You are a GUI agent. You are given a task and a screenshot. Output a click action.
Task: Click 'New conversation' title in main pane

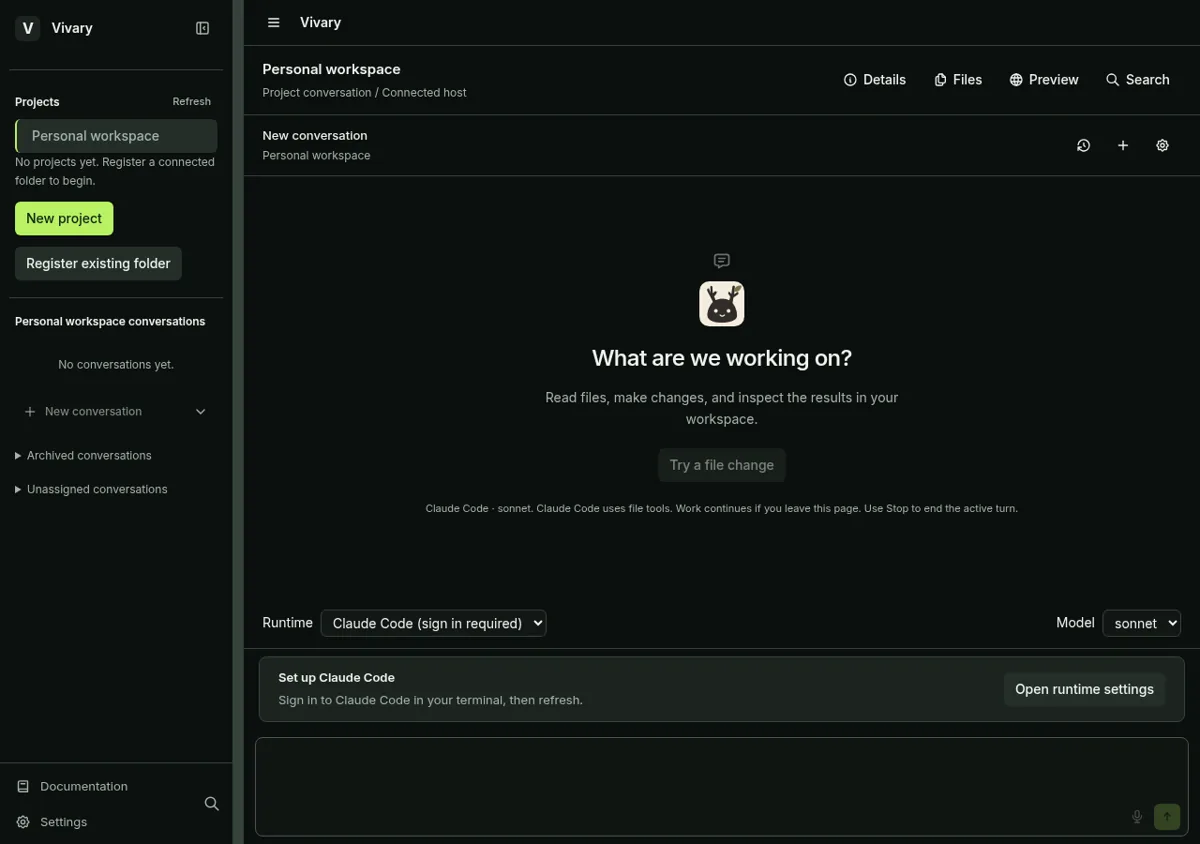point(315,135)
